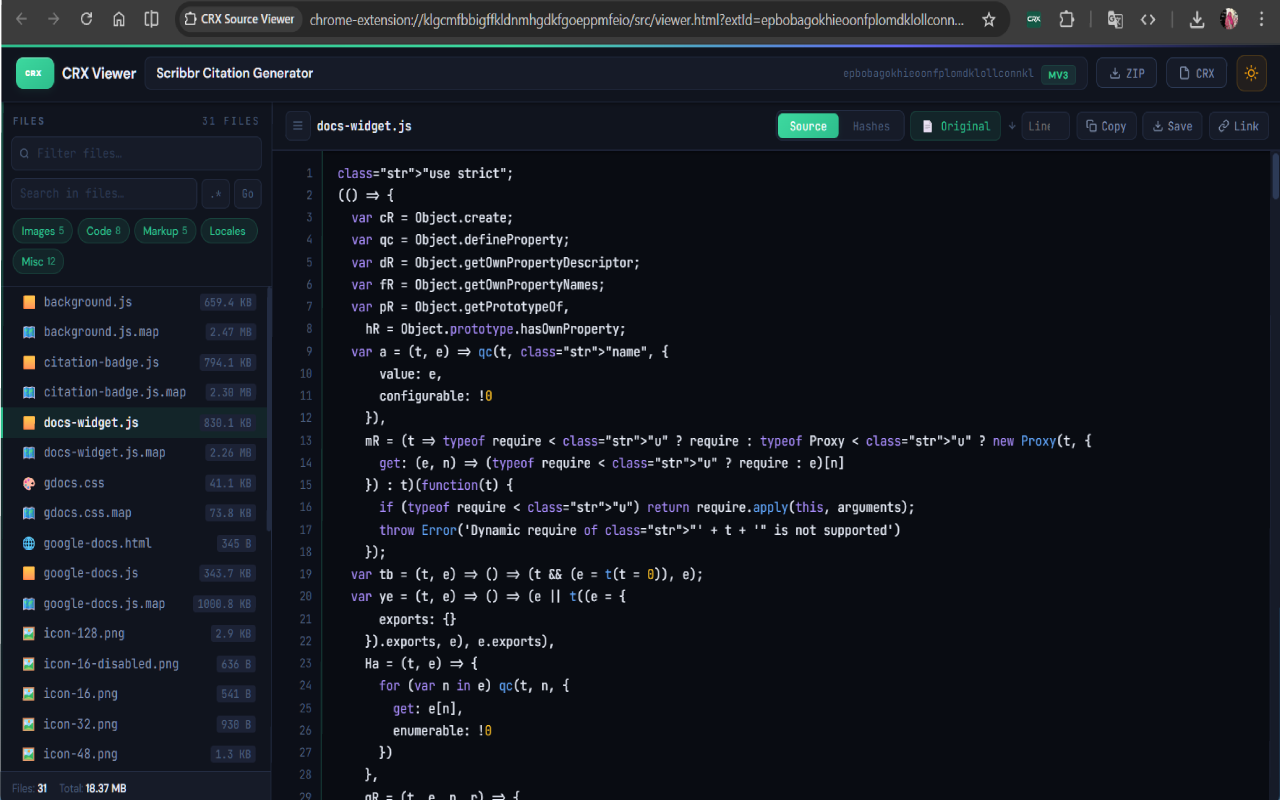Switch to the Hashes tab
1280x800 pixels.
[871, 126]
